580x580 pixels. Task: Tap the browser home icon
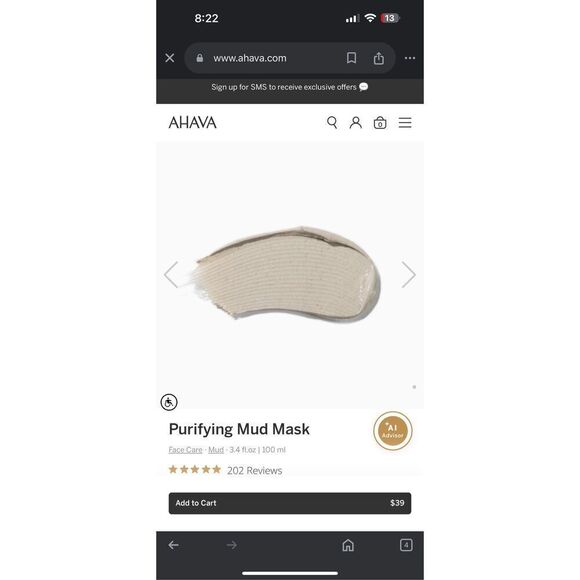coord(348,545)
